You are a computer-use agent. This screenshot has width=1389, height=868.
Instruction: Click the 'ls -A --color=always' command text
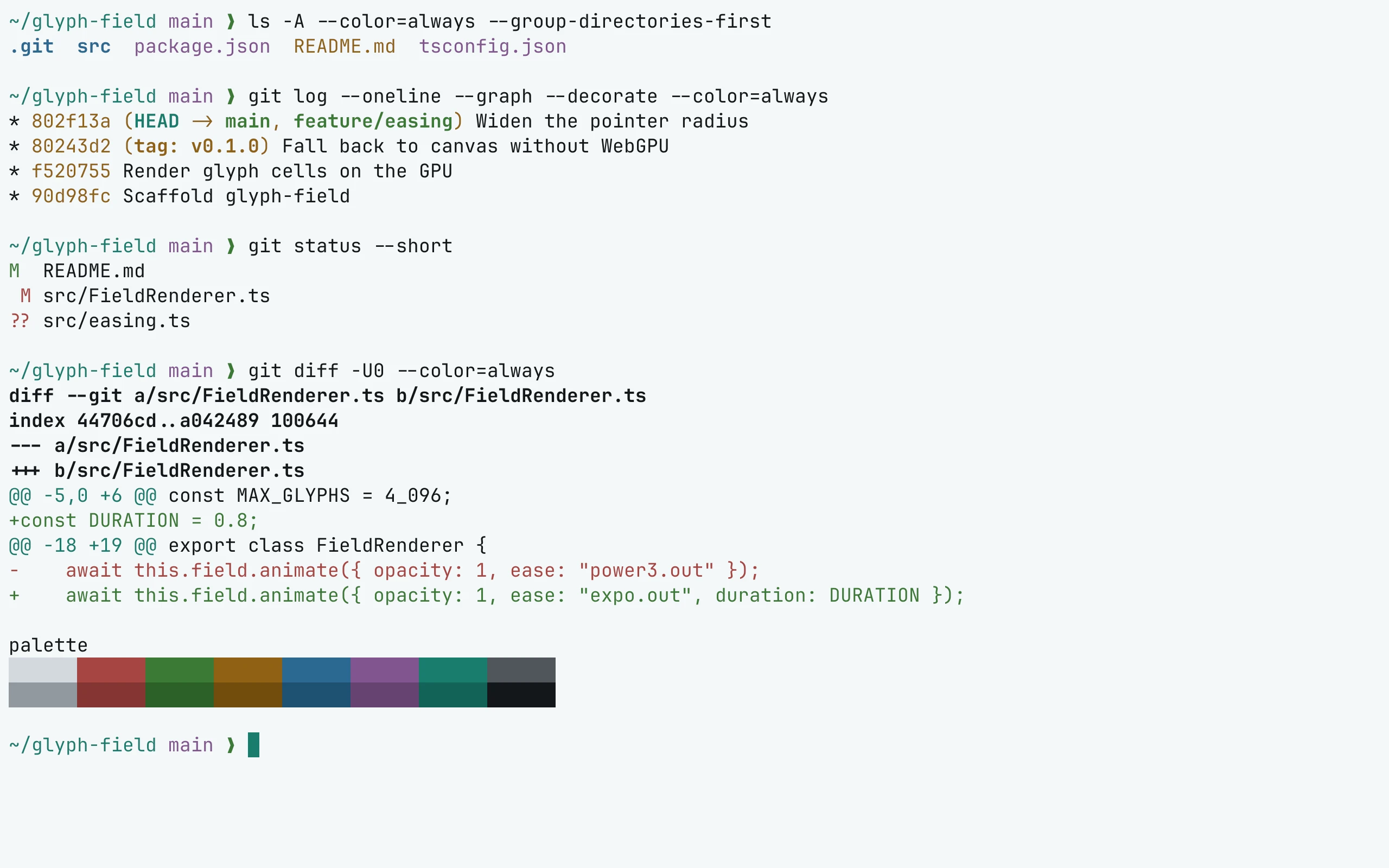[x=361, y=22]
